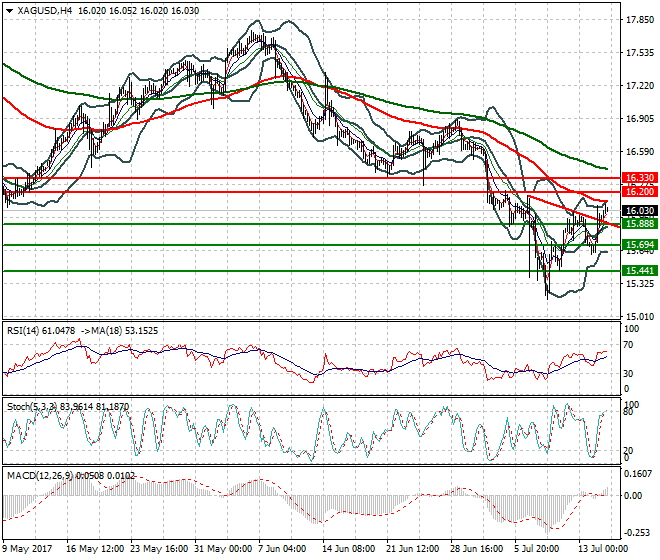This screenshot has width=660, height=560.
Task: Click the RSI 30 level label
Action: coord(628,373)
